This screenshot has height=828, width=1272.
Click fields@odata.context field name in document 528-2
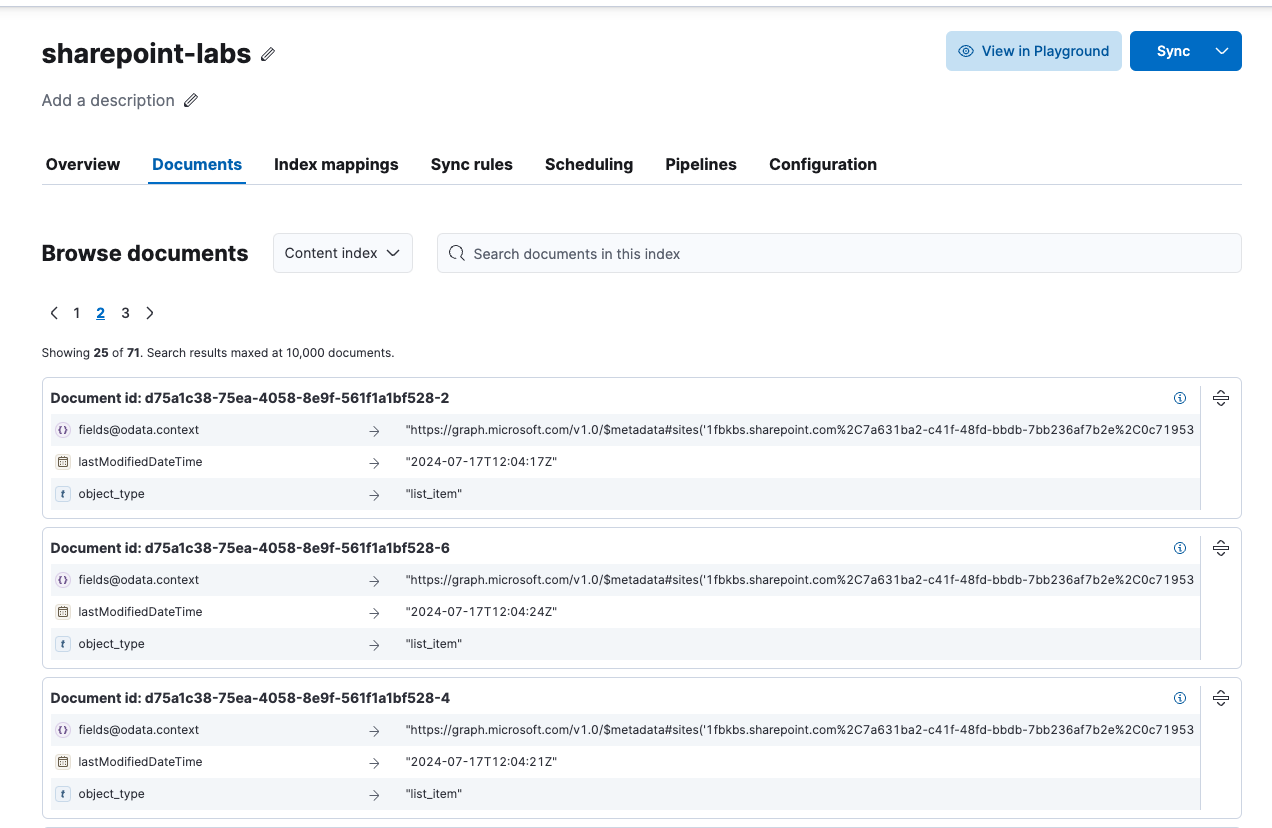[x=139, y=430]
